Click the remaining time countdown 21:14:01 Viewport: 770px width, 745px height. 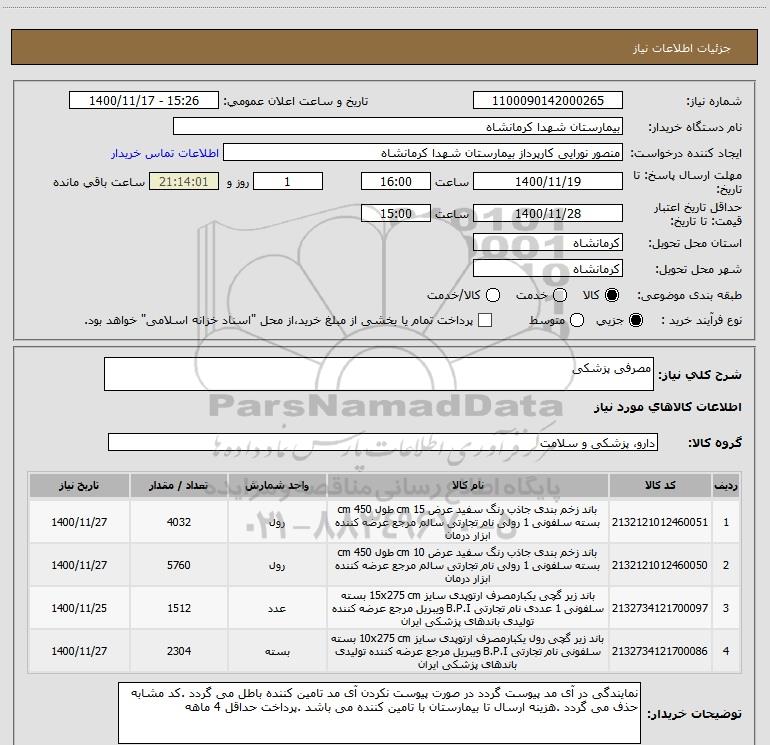coord(184,181)
